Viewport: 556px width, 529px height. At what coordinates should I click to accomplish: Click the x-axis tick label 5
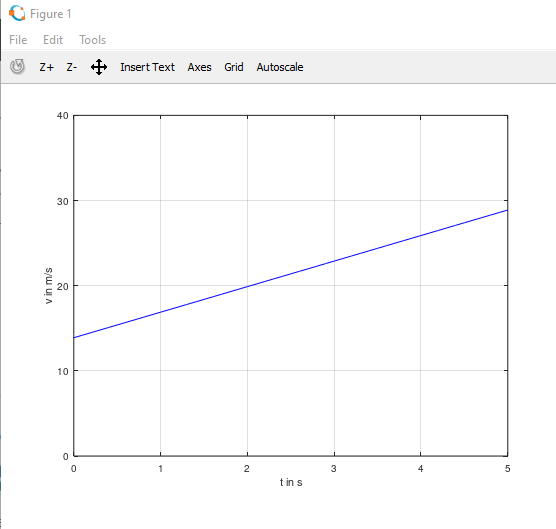[x=507, y=469]
